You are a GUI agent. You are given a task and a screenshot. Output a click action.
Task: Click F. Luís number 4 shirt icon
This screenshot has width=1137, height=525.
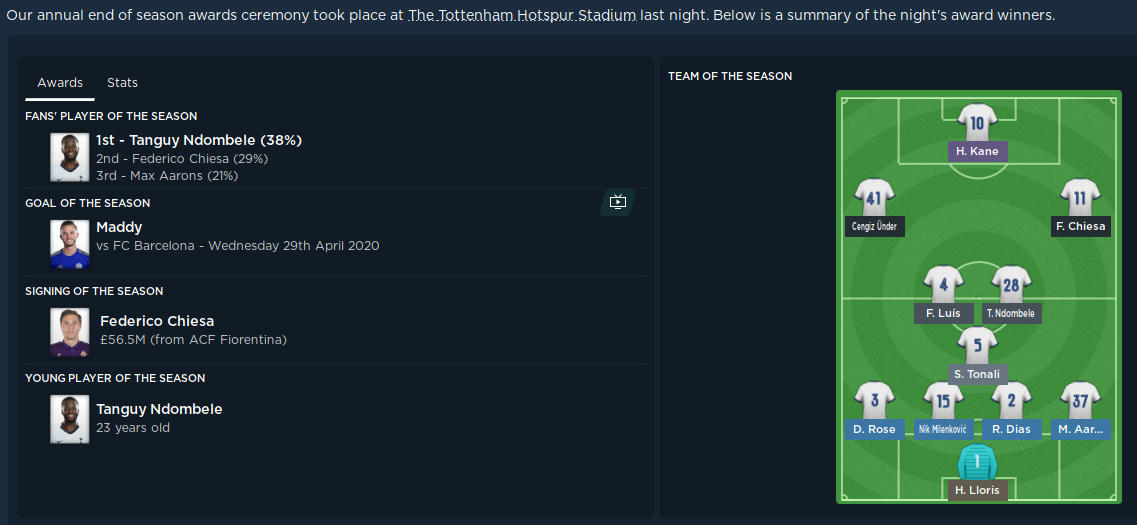(943, 285)
